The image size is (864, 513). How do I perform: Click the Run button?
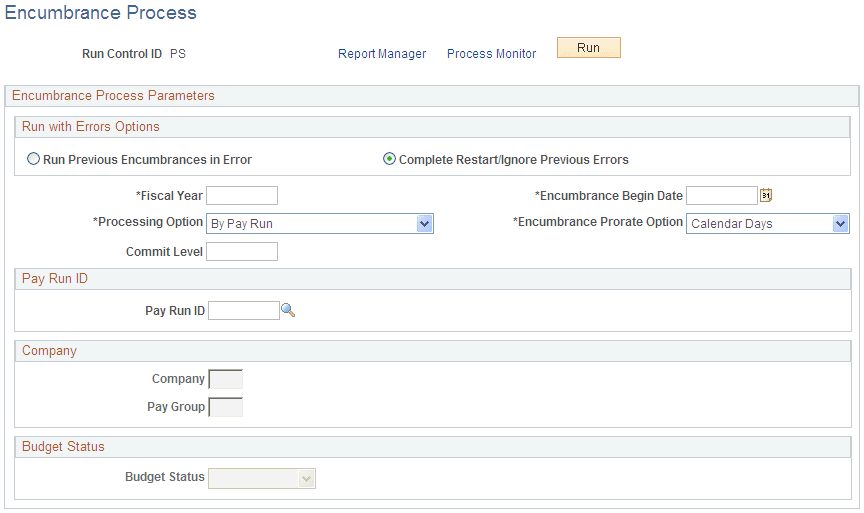click(x=588, y=48)
